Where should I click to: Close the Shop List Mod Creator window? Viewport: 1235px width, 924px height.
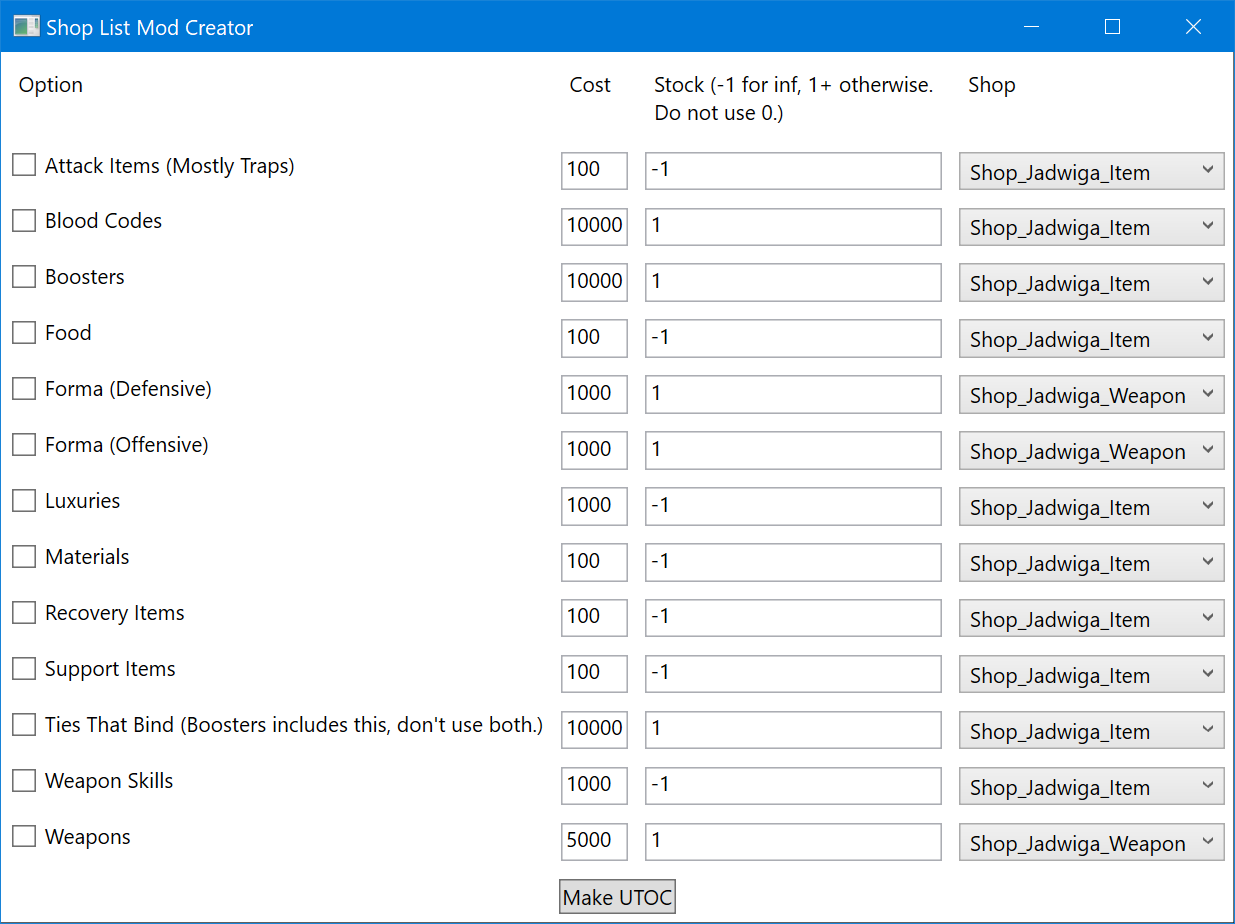click(x=1193, y=27)
